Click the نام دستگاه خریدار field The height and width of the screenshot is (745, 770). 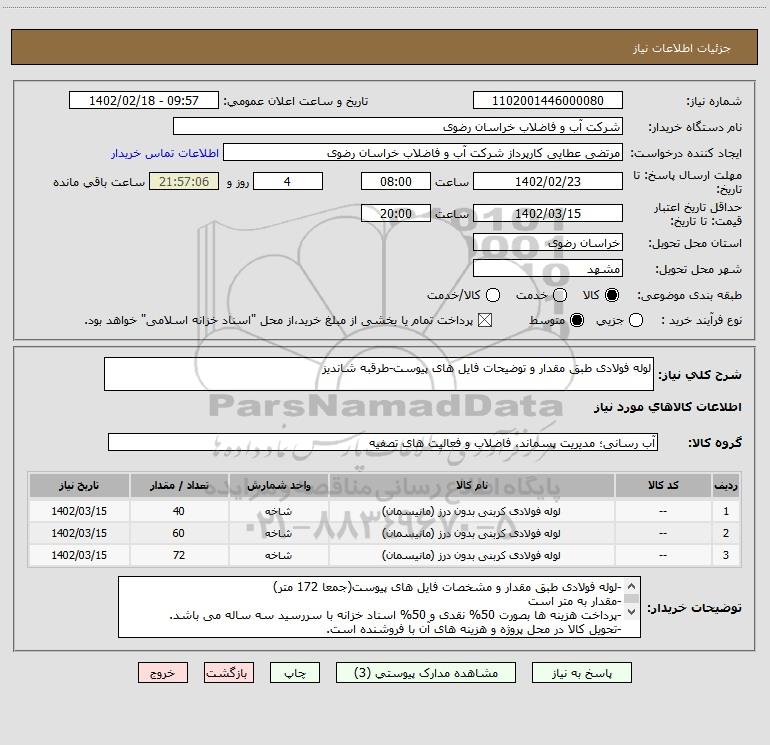[x=398, y=127]
